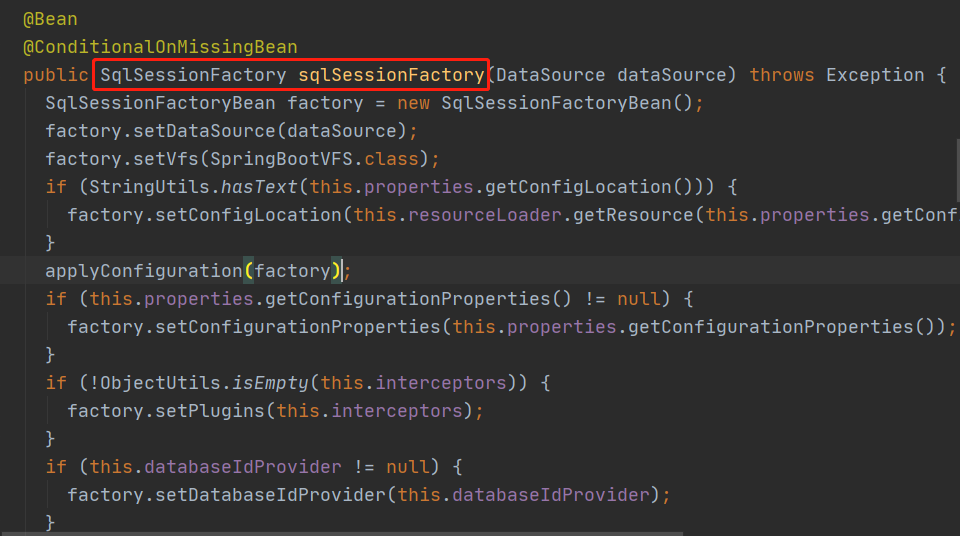Click the @Bean annotation
Screen dimensions: 960x536
click(50, 19)
